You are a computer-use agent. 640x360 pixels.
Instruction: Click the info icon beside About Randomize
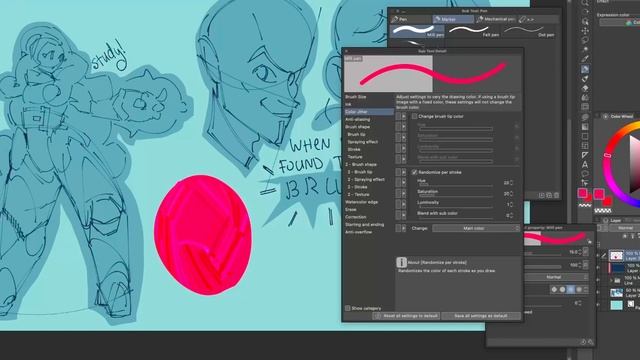(401, 262)
